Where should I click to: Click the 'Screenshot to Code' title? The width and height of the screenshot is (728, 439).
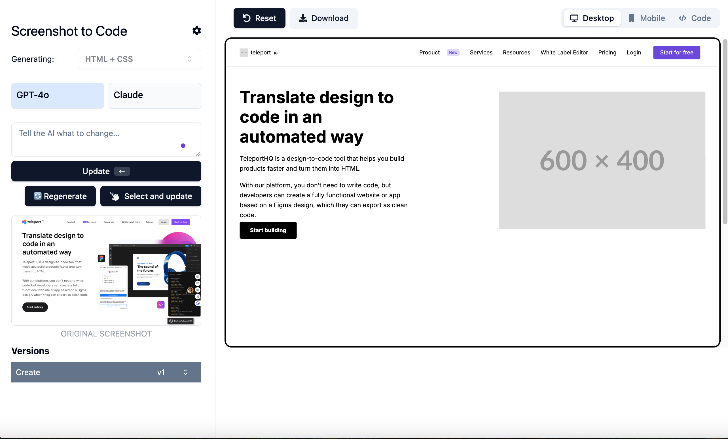pyautogui.click(x=69, y=31)
